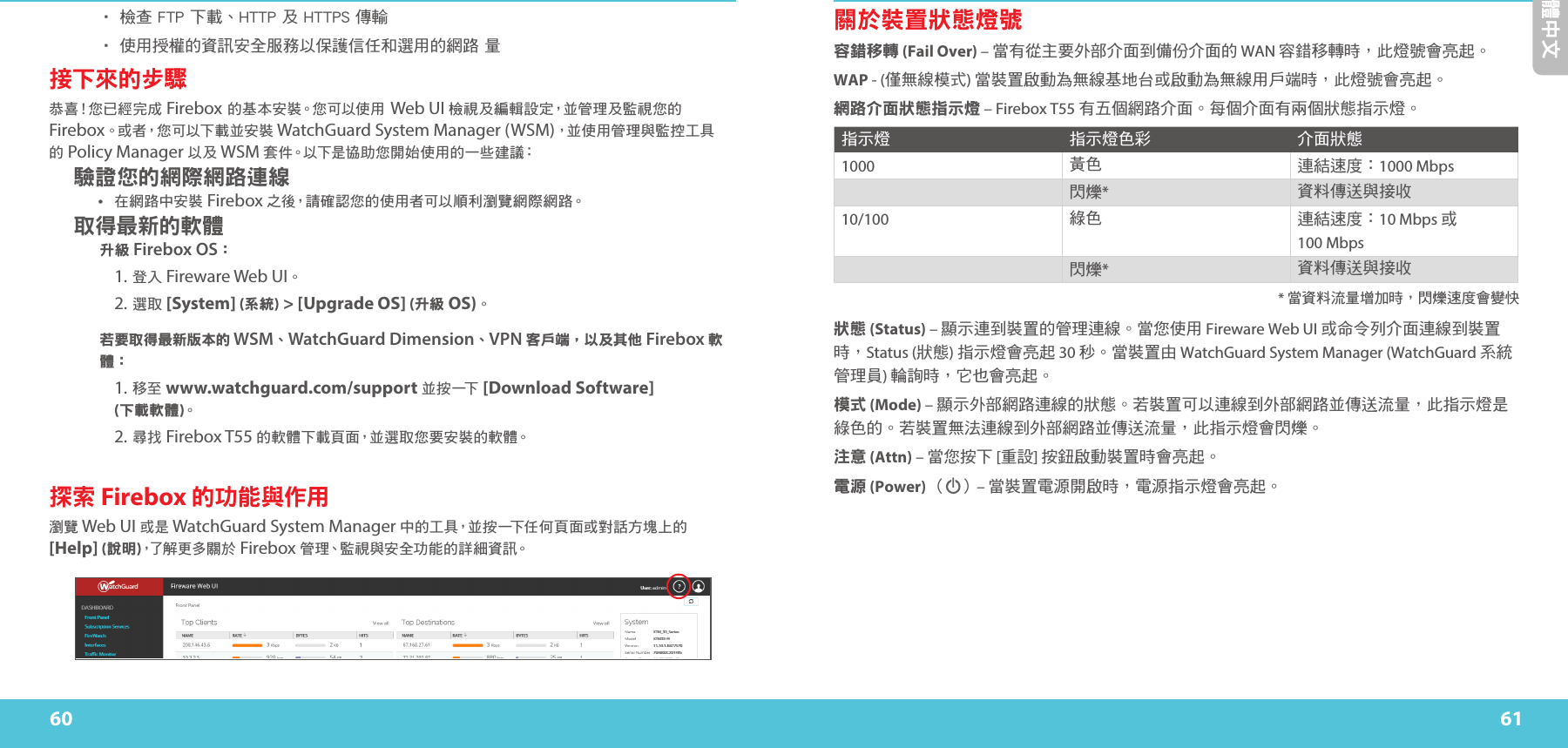Screen dimensions: 1568x748
Task: Click the 注意 (Attn) term
Action: point(873,457)
